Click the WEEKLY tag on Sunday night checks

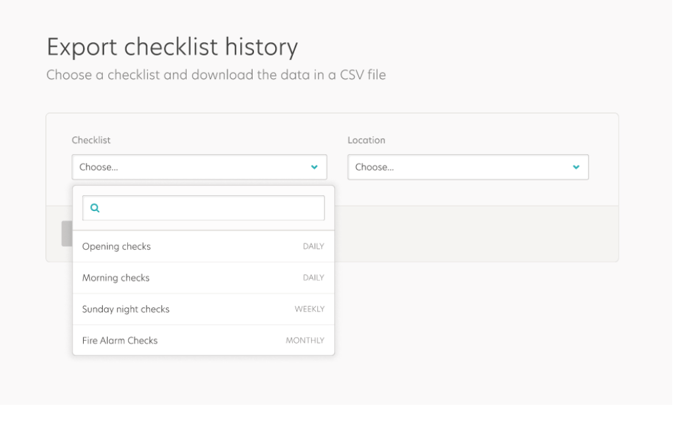(x=309, y=309)
